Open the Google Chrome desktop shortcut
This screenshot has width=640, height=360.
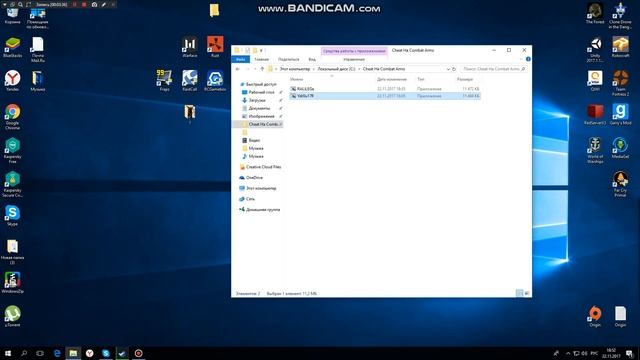(x=12, y=117)
